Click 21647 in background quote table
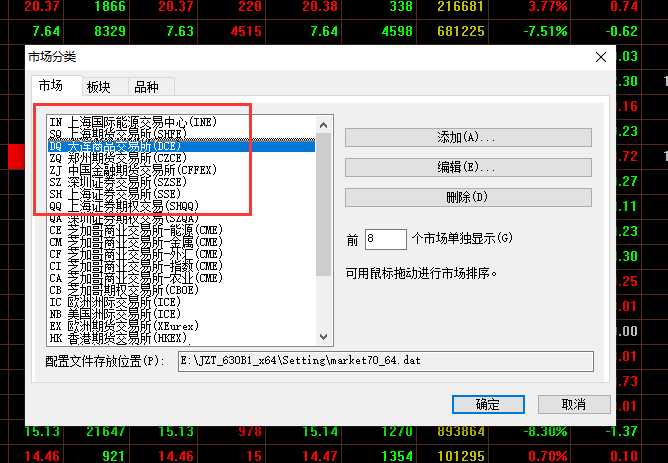This screenshot has height=463, width=668. [x=106, y=431]
